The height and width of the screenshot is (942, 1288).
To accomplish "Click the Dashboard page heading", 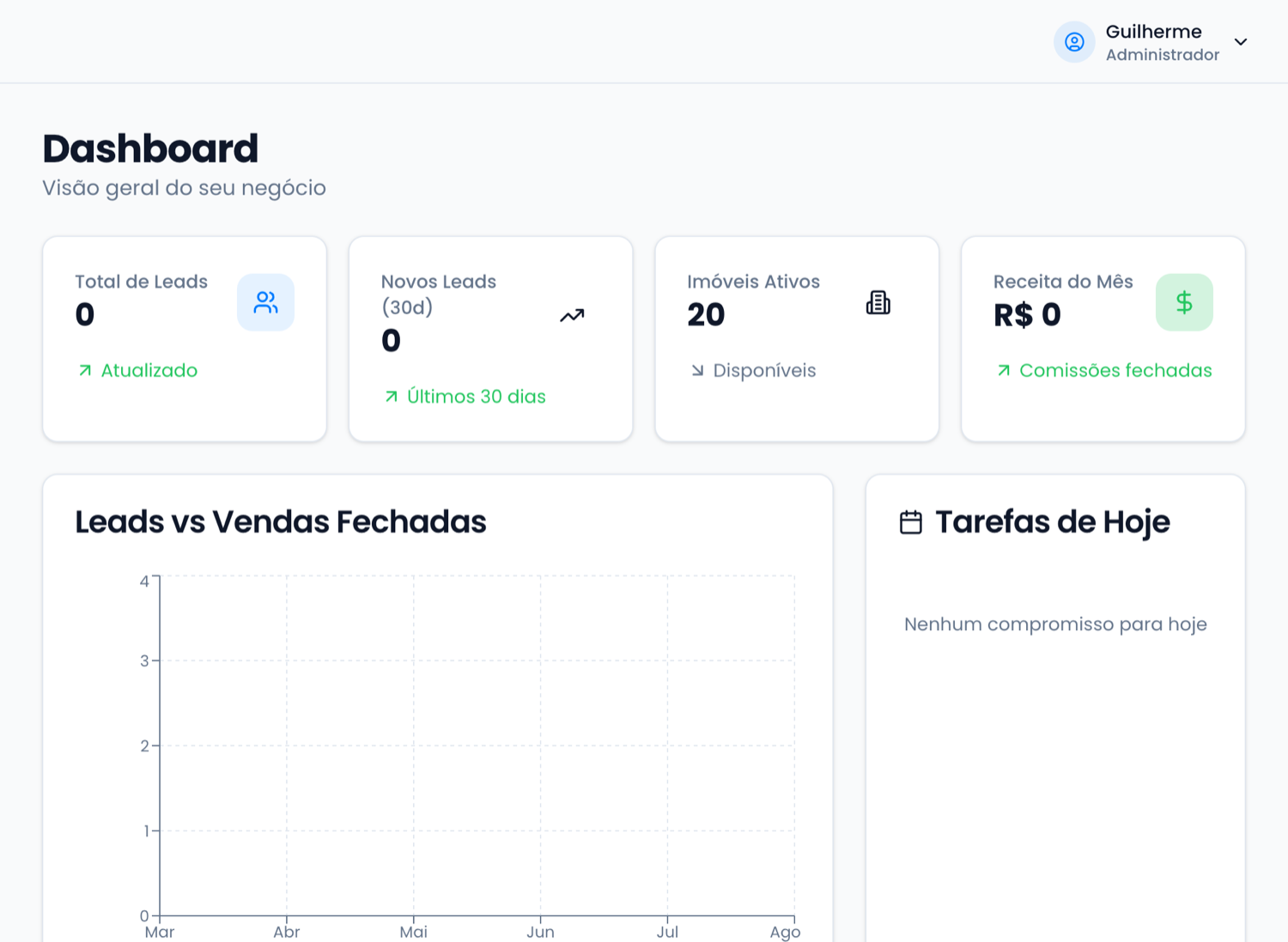I will 150,149.
